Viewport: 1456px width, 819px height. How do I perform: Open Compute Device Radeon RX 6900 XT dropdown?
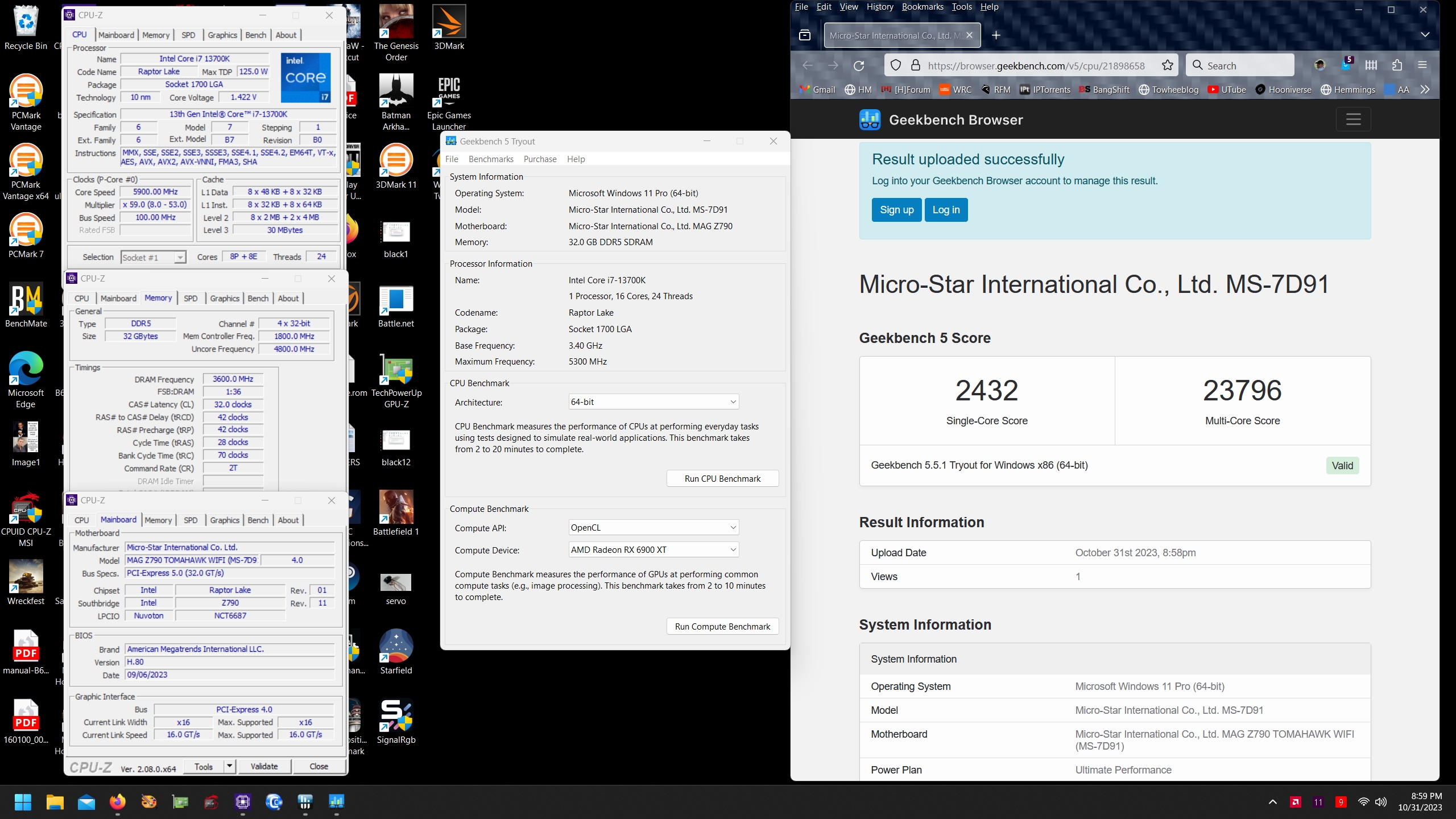[653, 549]
